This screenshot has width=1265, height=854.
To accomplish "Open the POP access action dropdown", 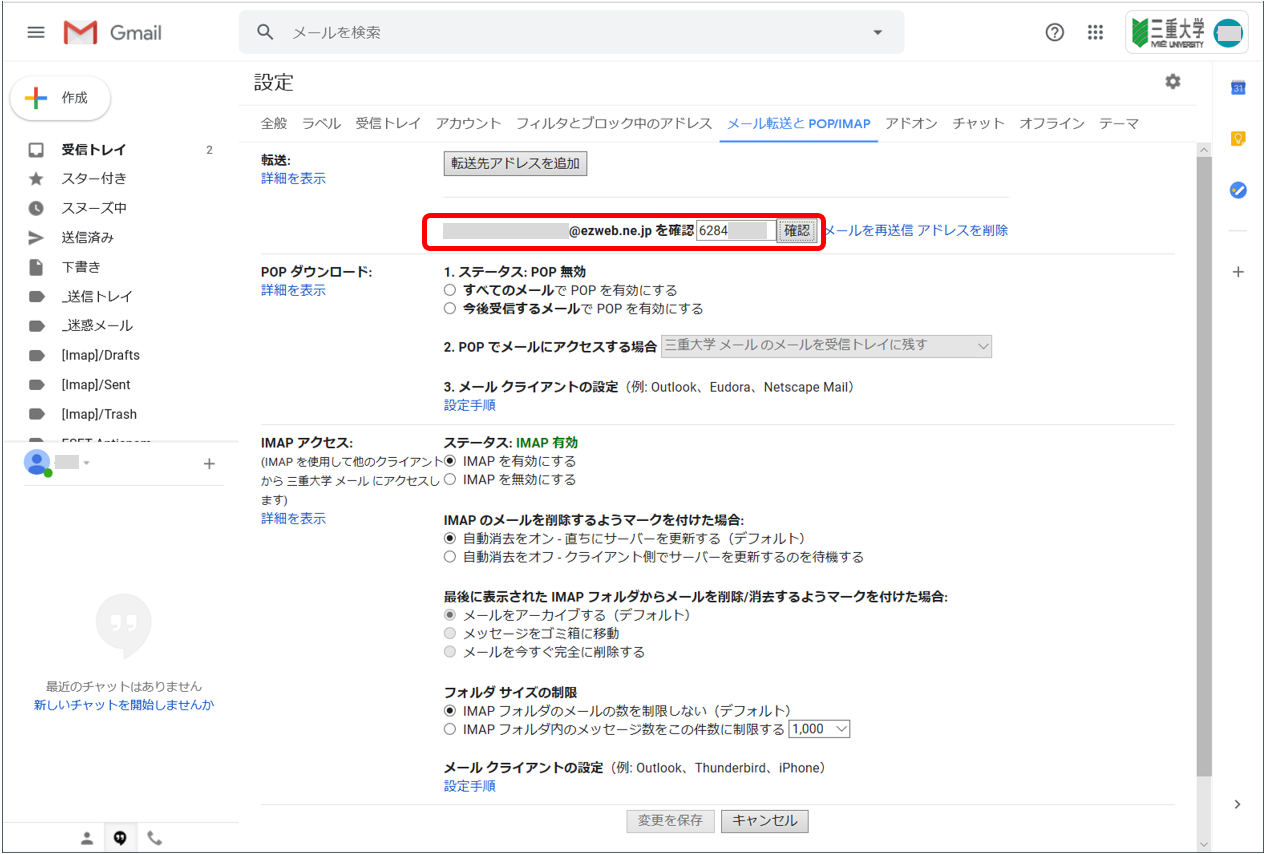I will [826, 346].
